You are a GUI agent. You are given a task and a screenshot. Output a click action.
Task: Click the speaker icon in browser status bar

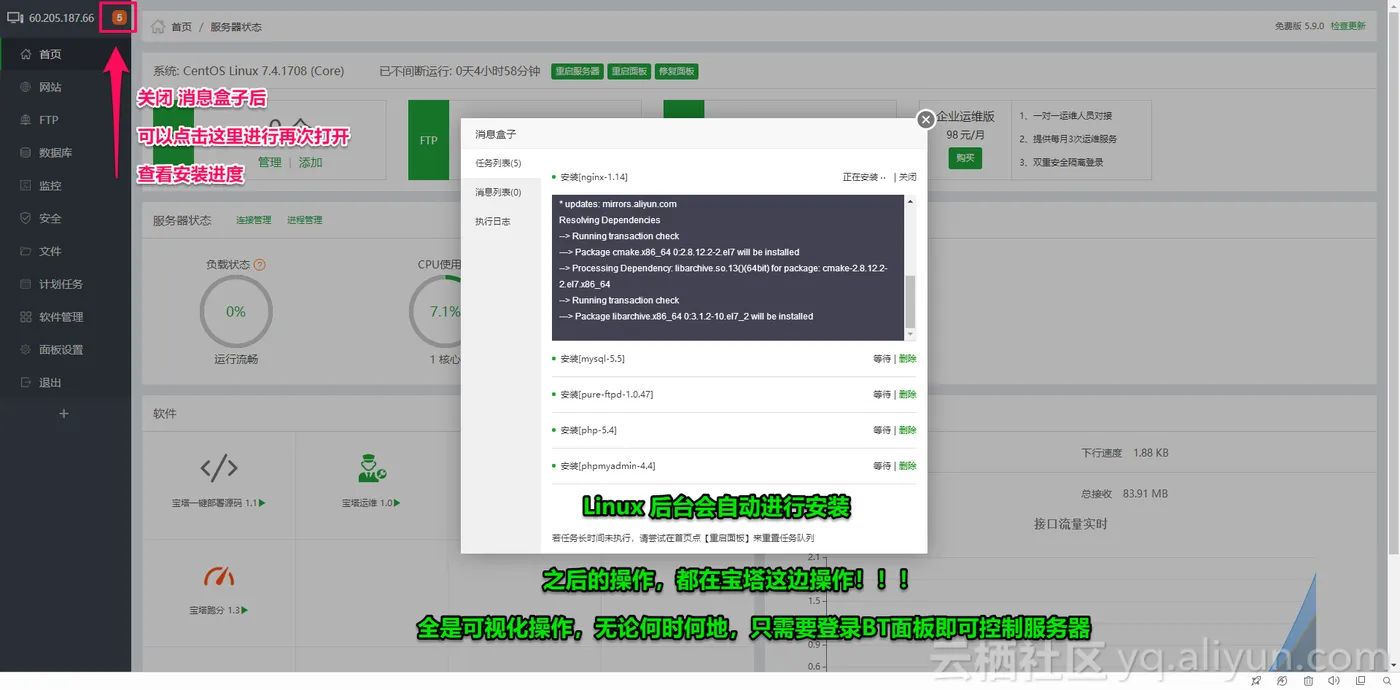pos(1333,681)
